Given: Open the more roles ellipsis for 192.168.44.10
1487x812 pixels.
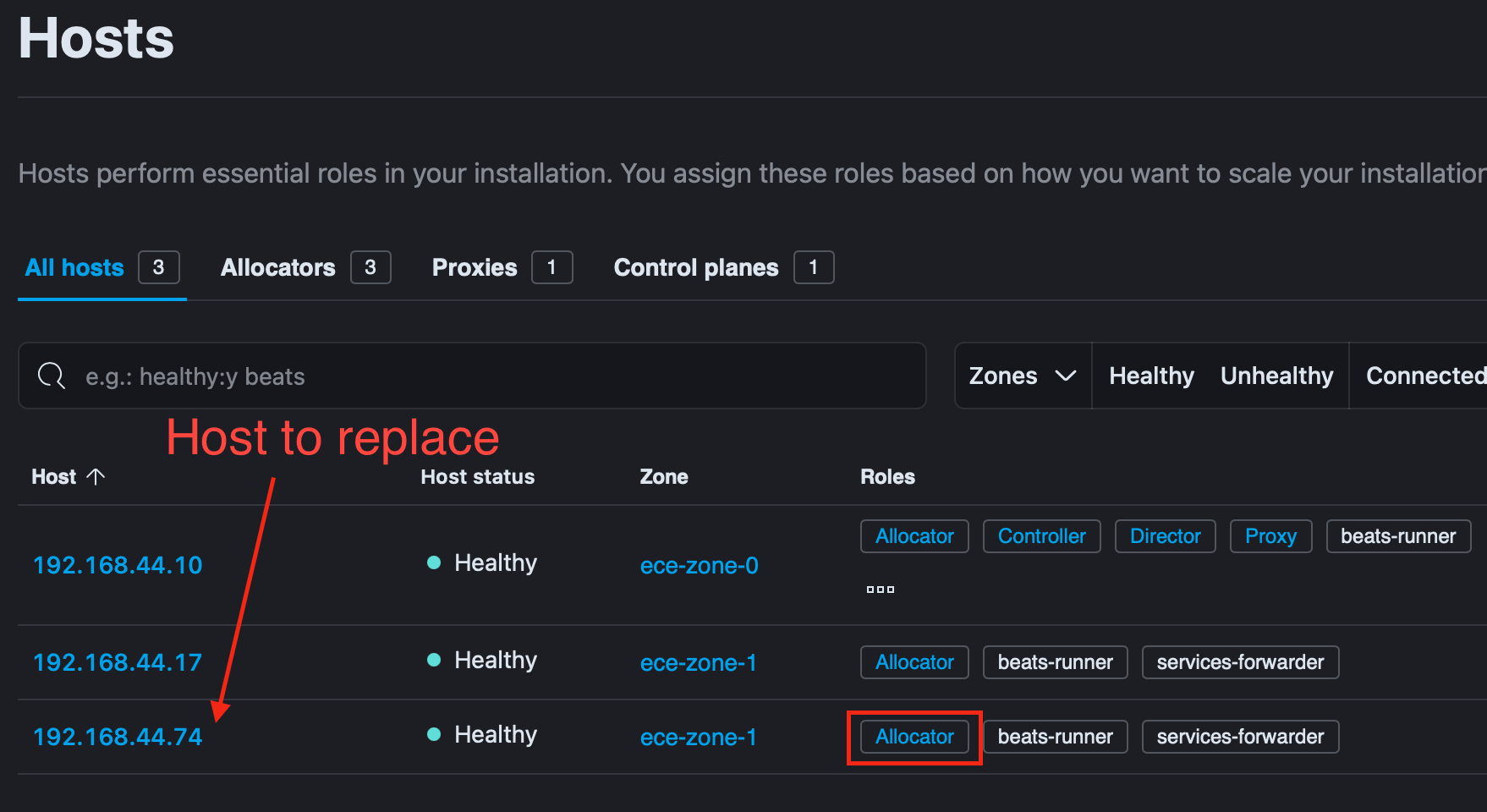Looking at the screenshot, I should point(880,588).
